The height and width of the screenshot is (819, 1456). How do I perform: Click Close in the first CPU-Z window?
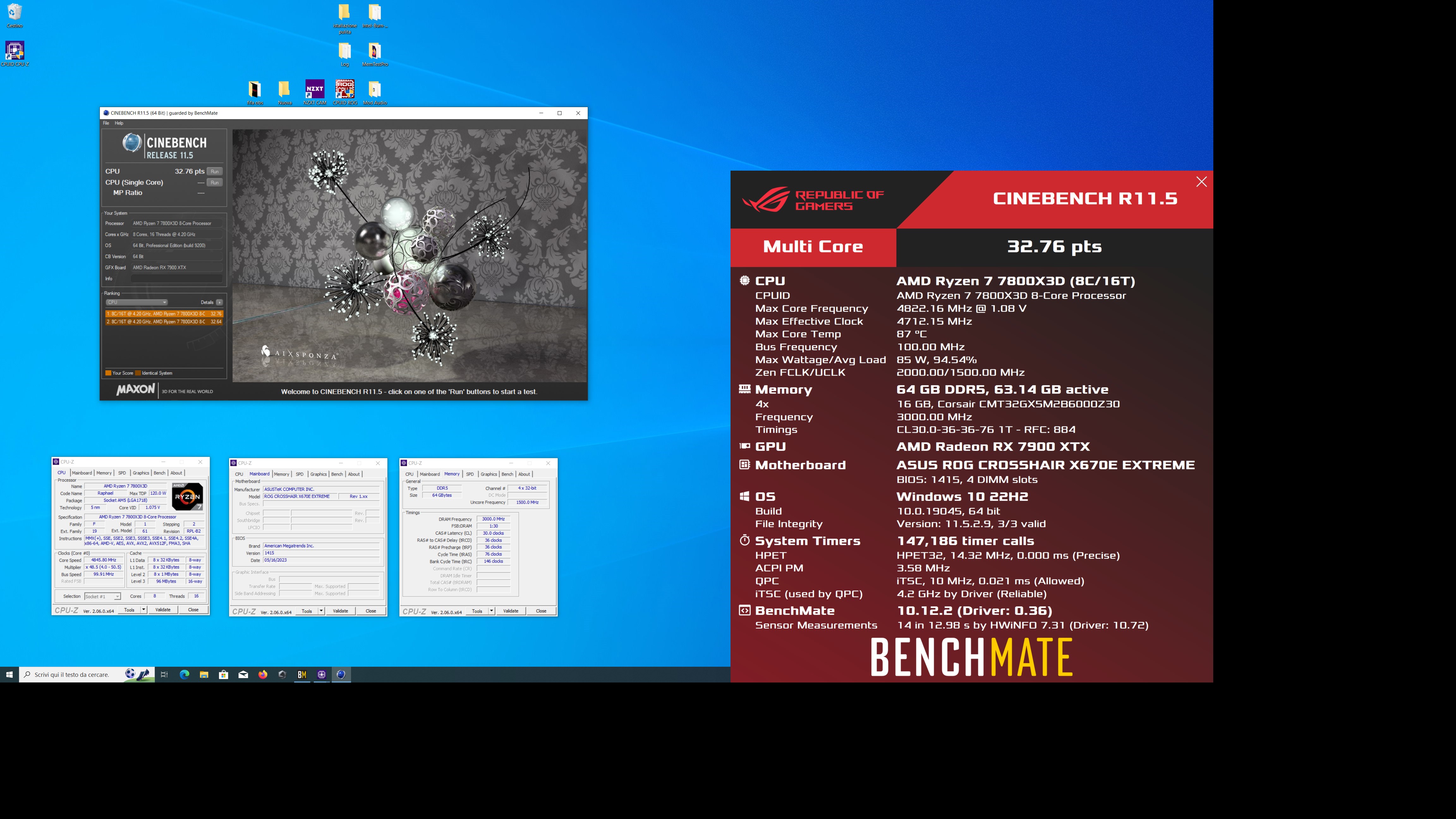coord(193,610)
